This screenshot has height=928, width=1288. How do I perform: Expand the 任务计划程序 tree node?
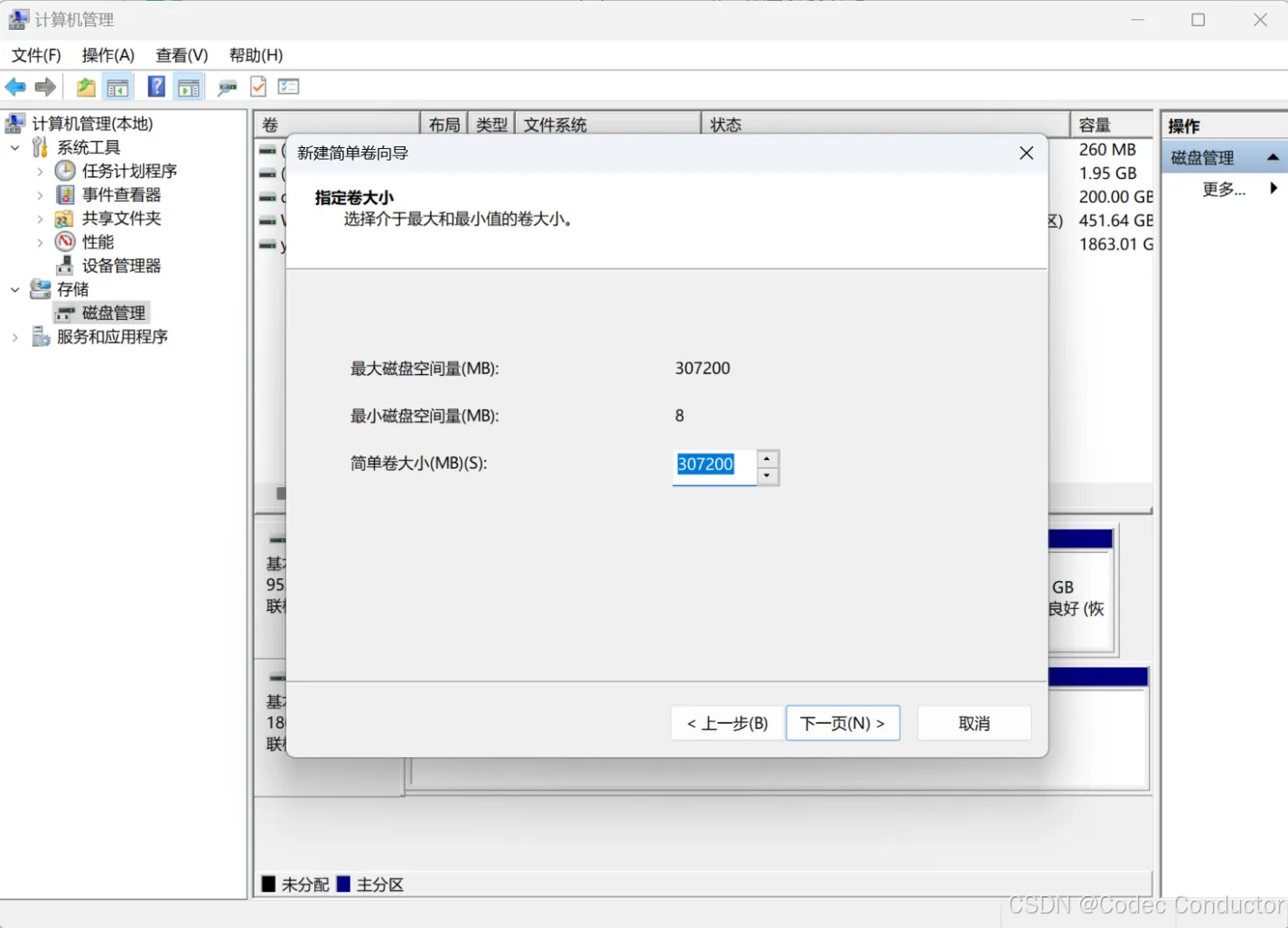click(x=40, y=171)
